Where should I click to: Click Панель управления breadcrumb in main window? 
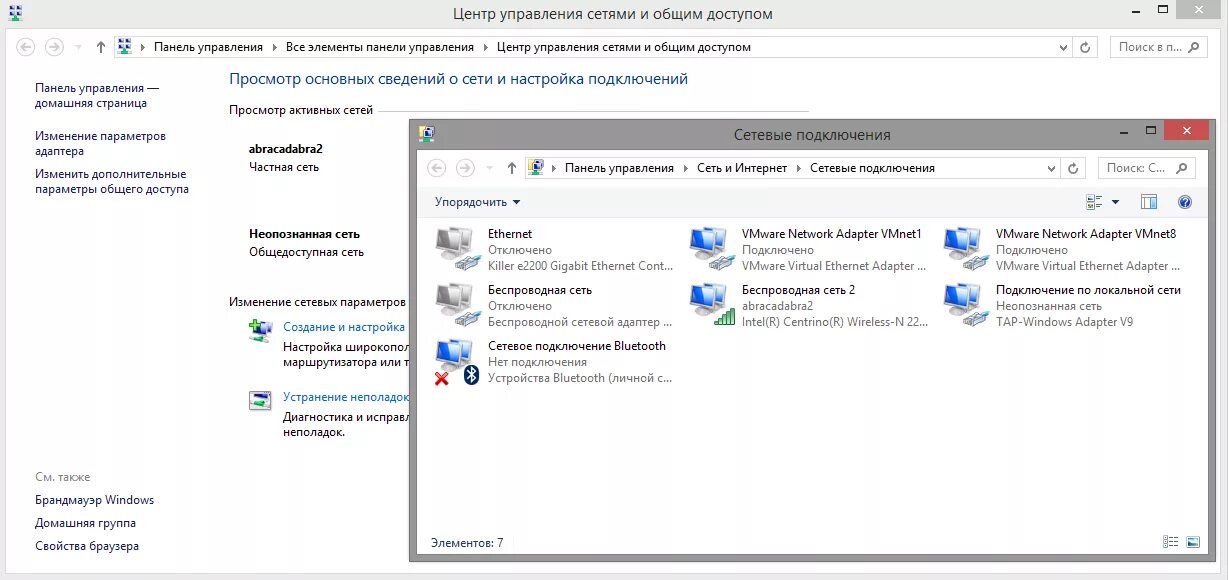[208, 47]
